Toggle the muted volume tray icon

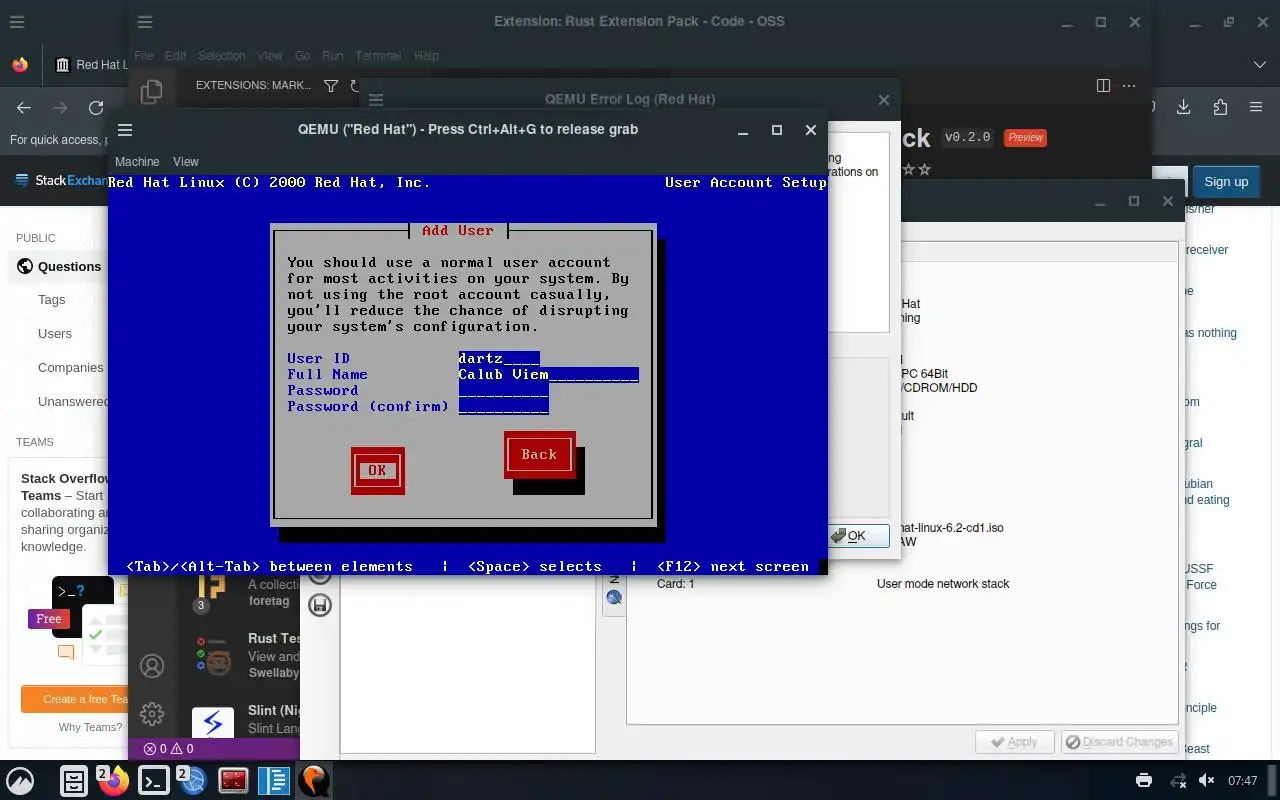click(1207, 781)
